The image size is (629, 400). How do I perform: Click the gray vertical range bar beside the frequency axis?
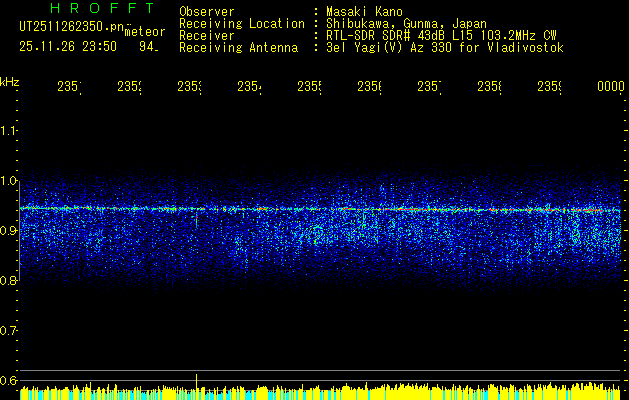(20, 230)
